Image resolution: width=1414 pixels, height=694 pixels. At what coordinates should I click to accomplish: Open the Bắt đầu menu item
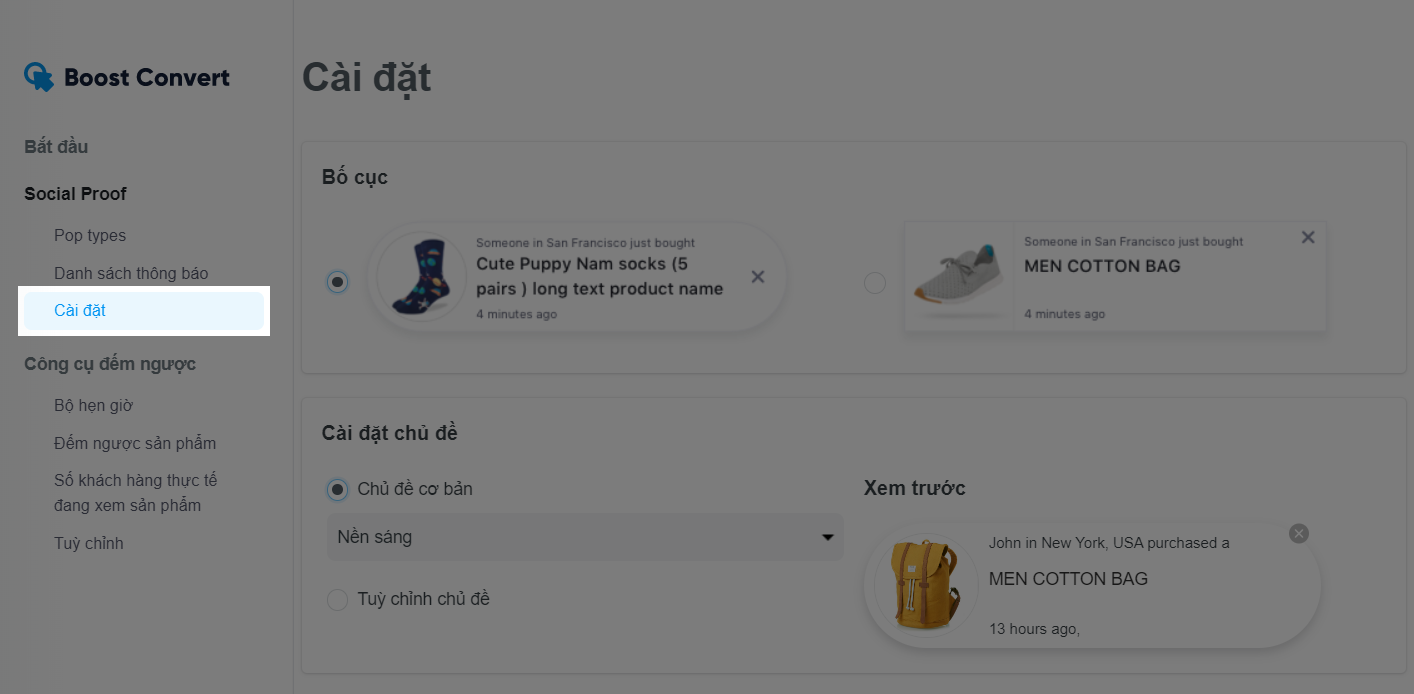click(x=56, y=147)
